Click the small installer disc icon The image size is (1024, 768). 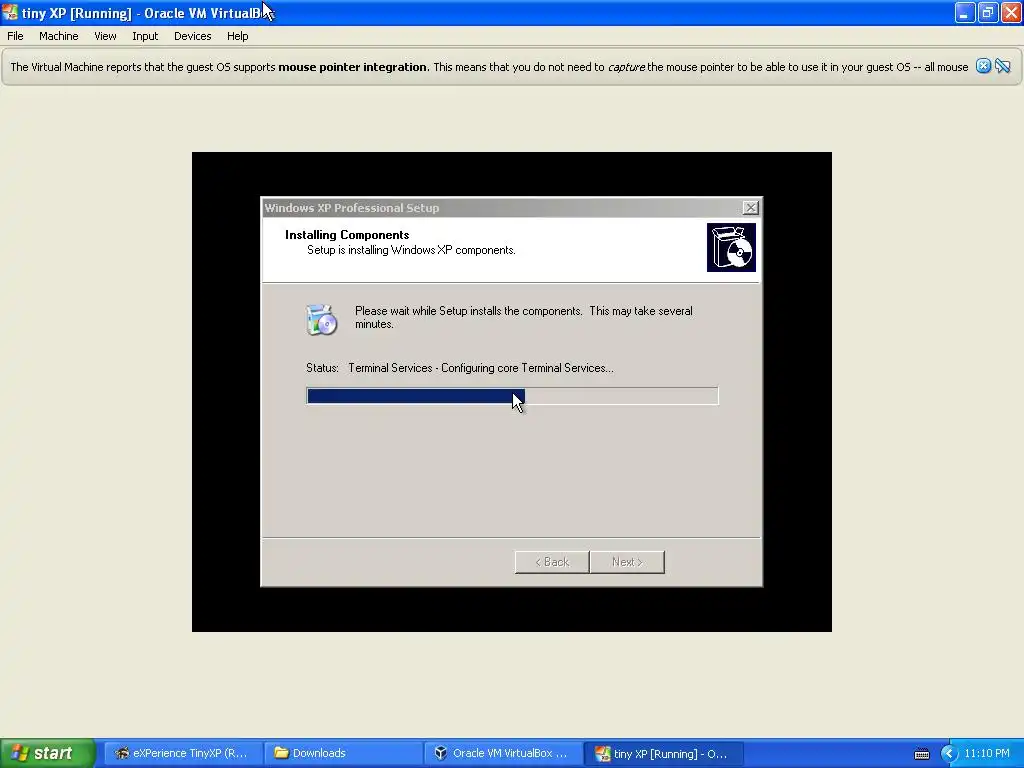click(321, 320)
